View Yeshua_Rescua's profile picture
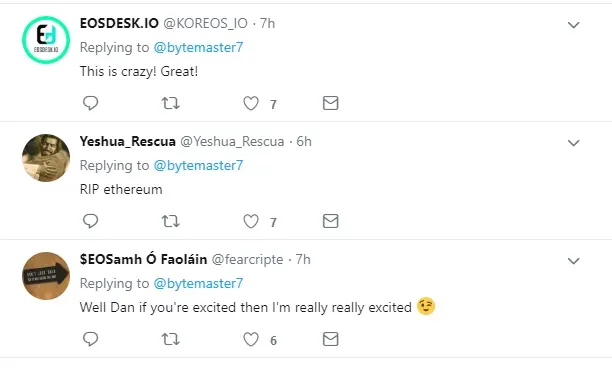This screenshot has width=612, height=368. click(x=46, y=158)
